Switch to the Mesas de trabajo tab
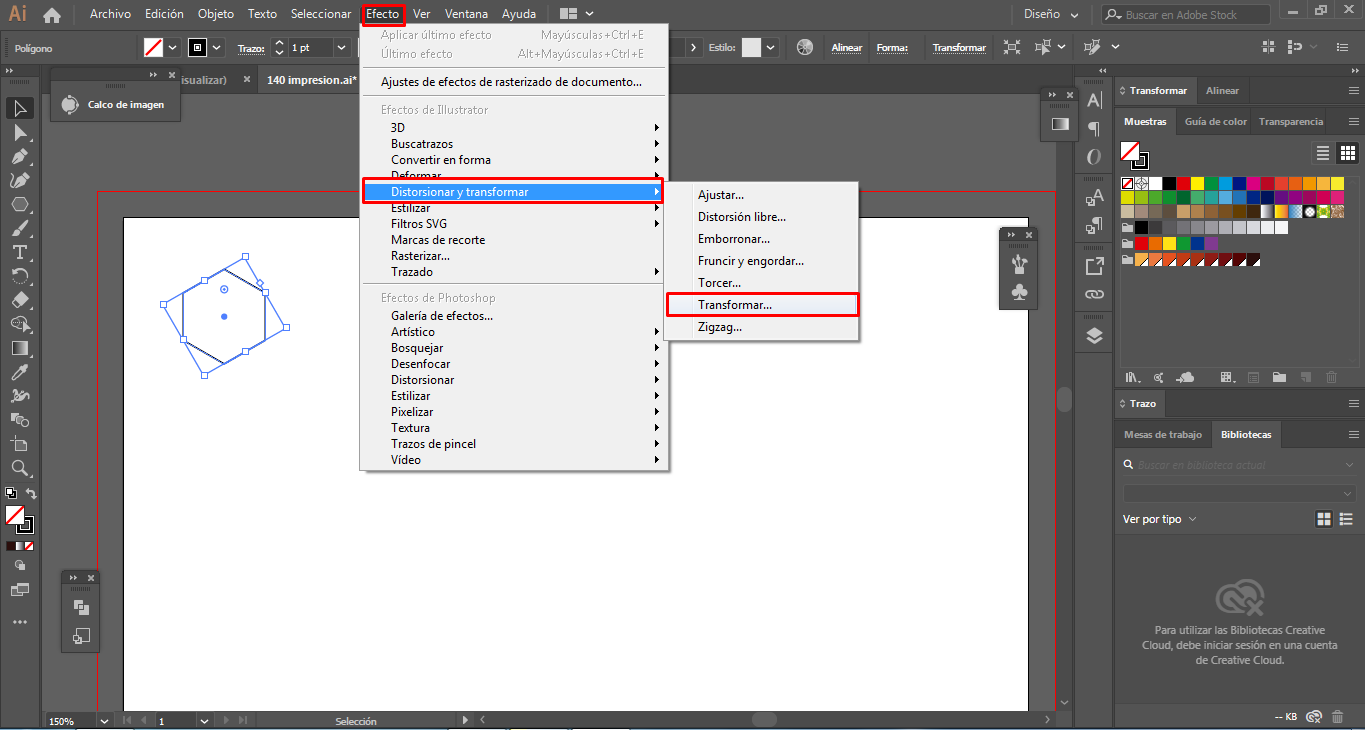 [x=1163, y=435]
